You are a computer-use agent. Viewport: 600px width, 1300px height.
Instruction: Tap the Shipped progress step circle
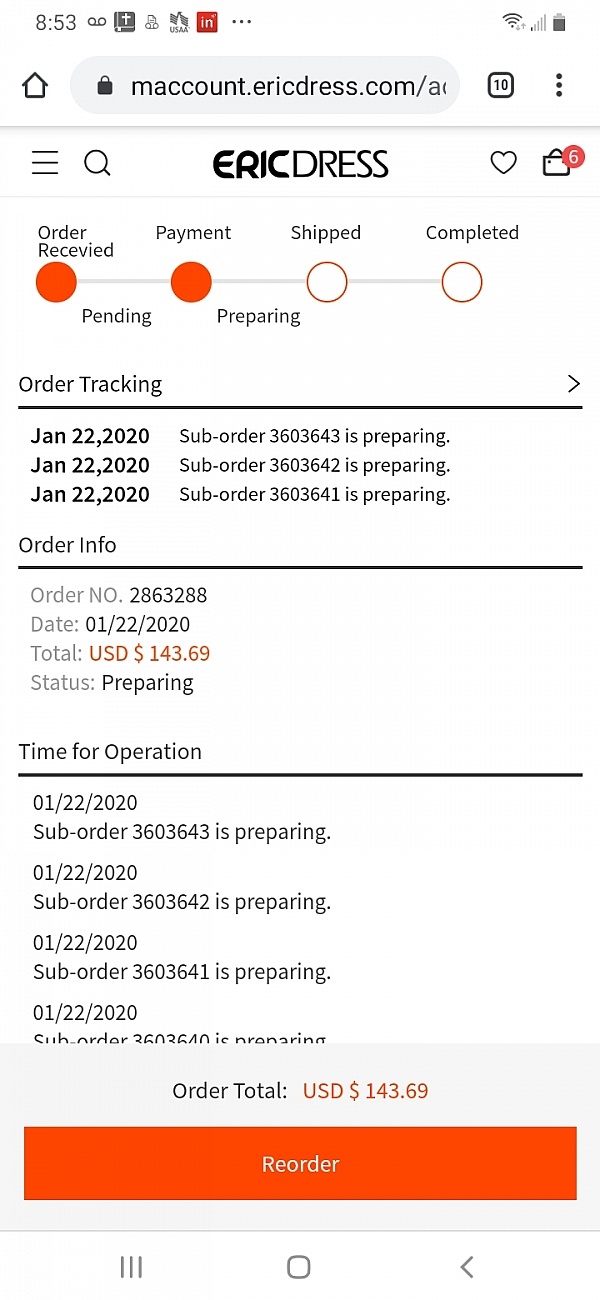[x=326, y=283]
